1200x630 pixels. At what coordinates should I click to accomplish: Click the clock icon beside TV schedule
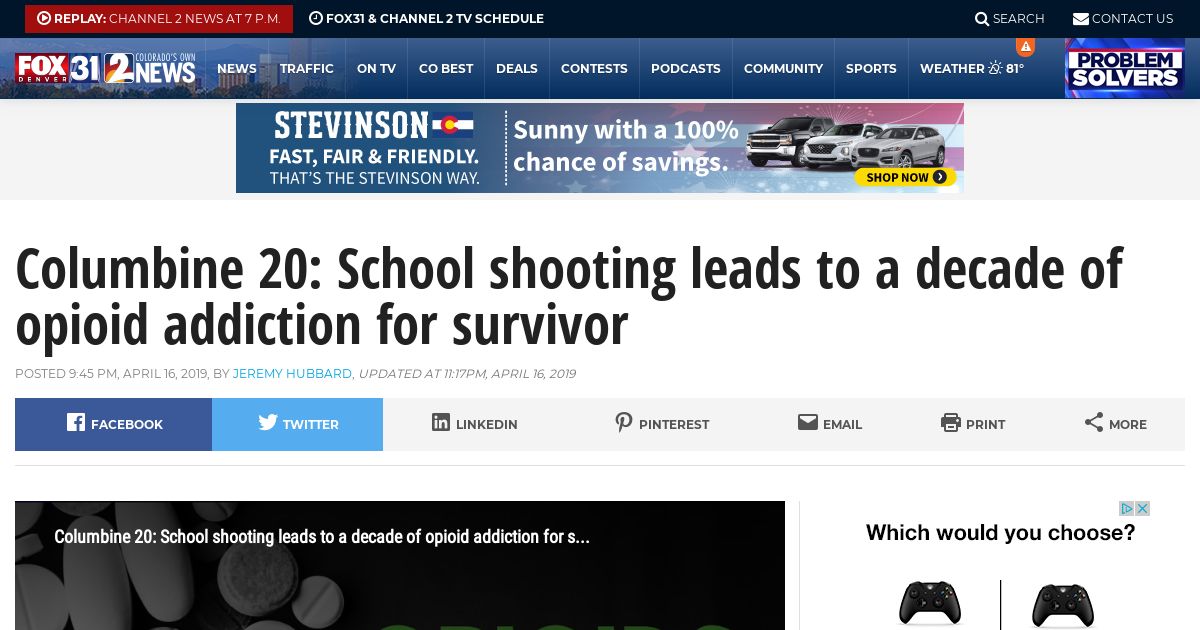tap(315, 18)
